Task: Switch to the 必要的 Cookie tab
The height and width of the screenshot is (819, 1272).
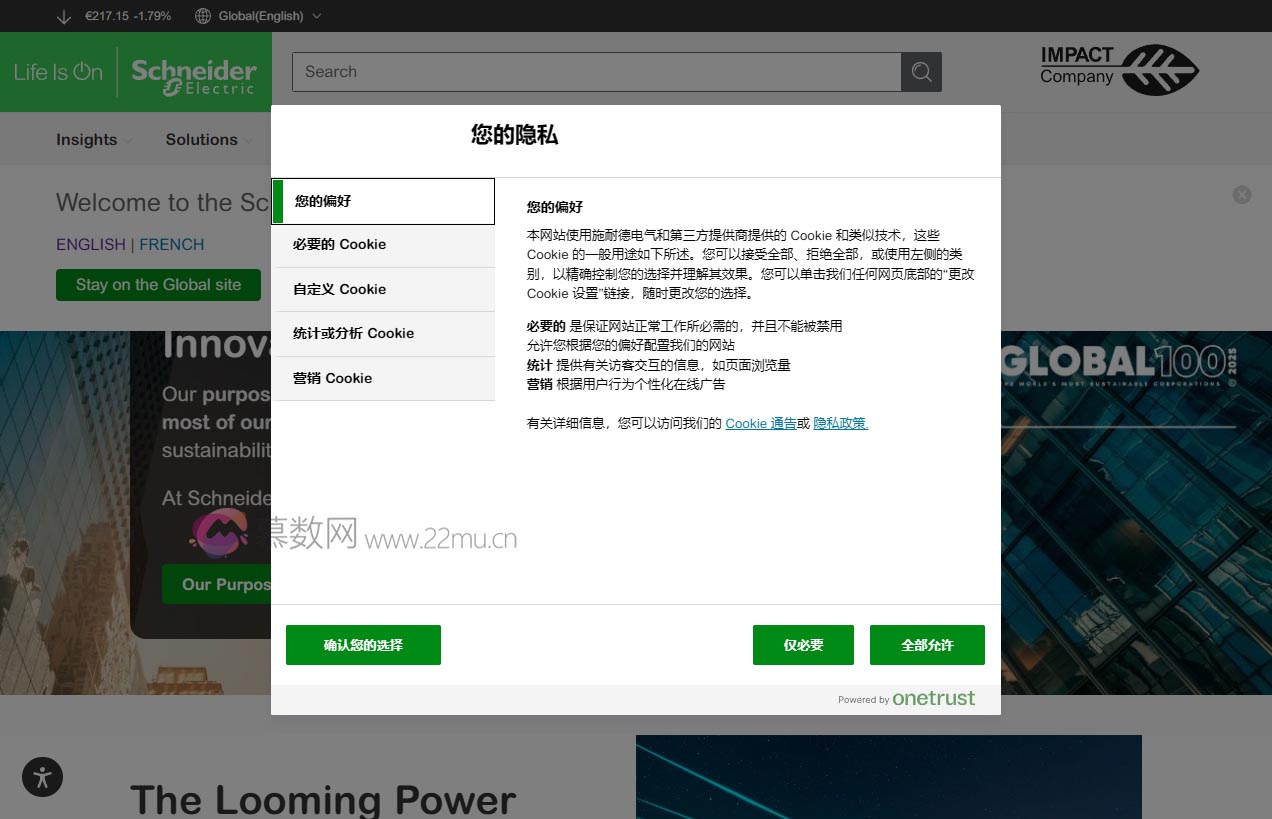Action: pos(383,244)
